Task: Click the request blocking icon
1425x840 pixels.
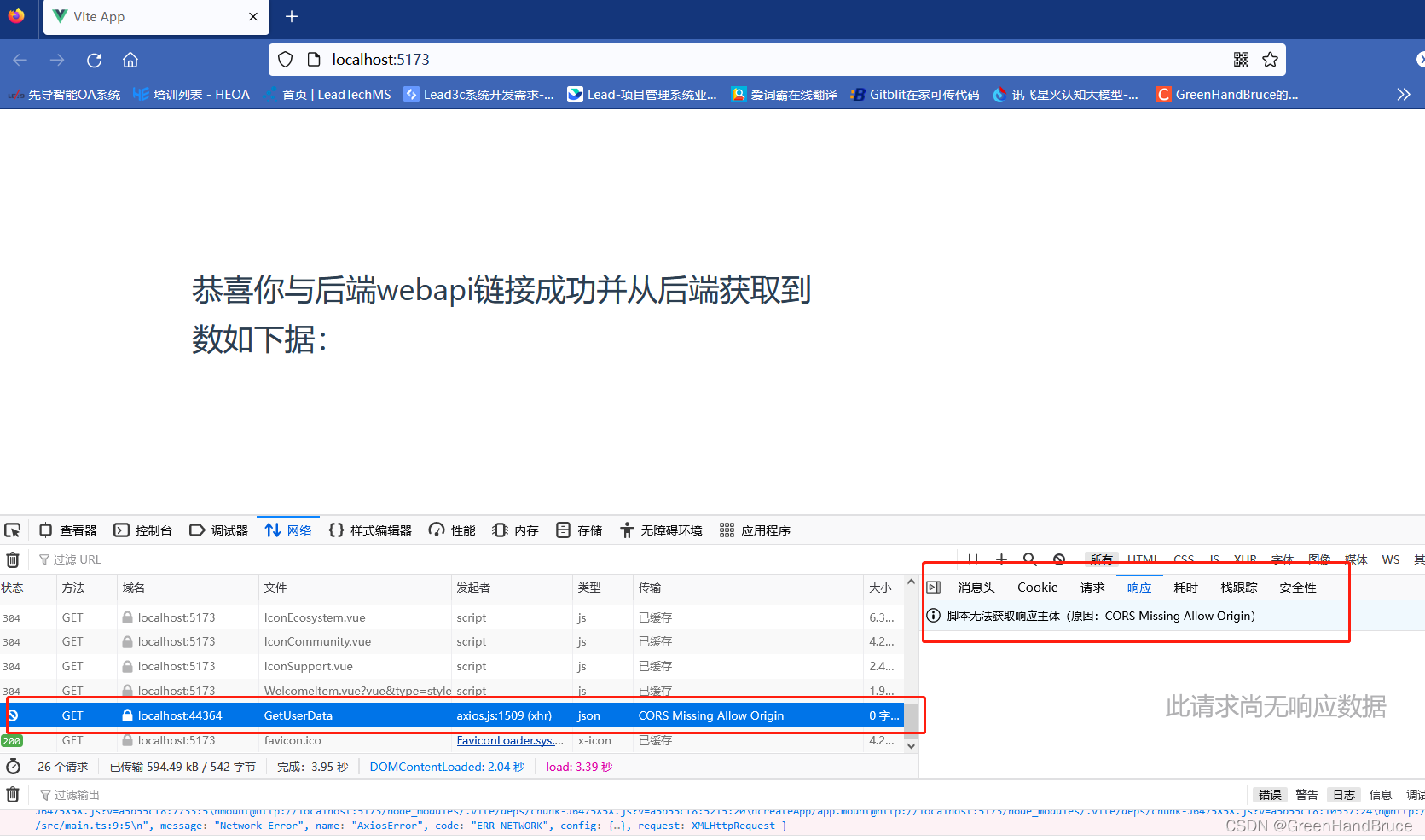Action: click(x=1059, y=559)
